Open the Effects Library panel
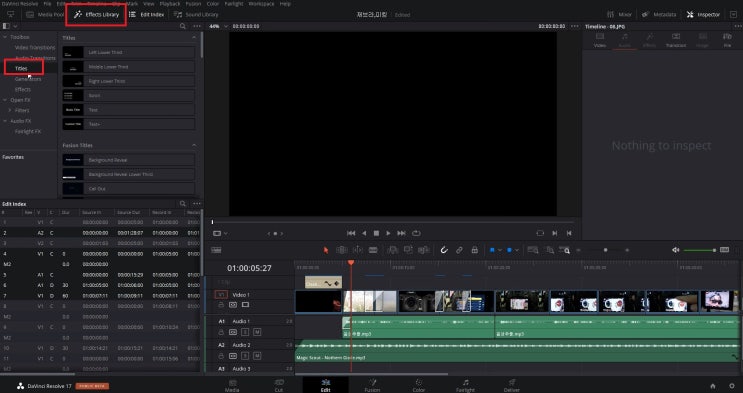Viewport: 743px width, 393px height. (x=96, y=15)
